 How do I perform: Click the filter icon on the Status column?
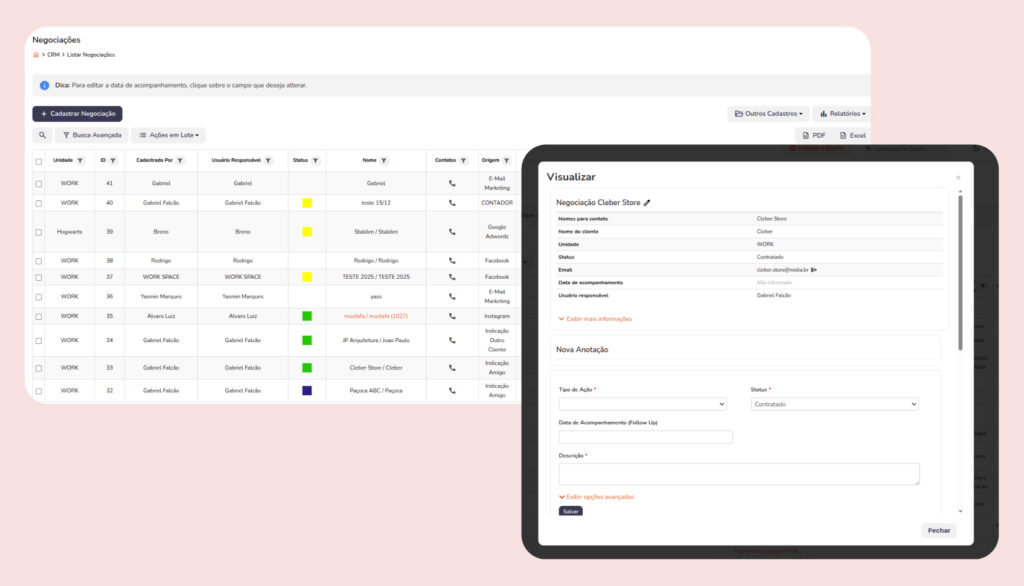pyautogui.click(x=315, y=161)
